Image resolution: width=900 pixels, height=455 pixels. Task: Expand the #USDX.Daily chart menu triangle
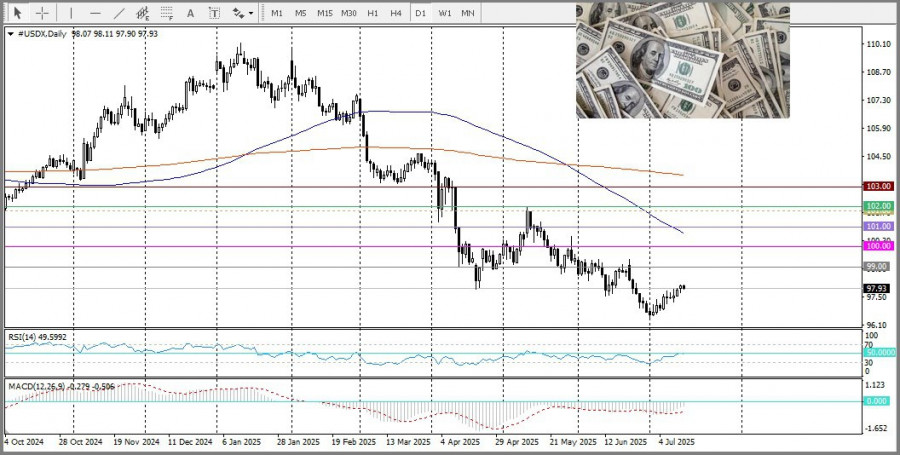tap(11, 34)
